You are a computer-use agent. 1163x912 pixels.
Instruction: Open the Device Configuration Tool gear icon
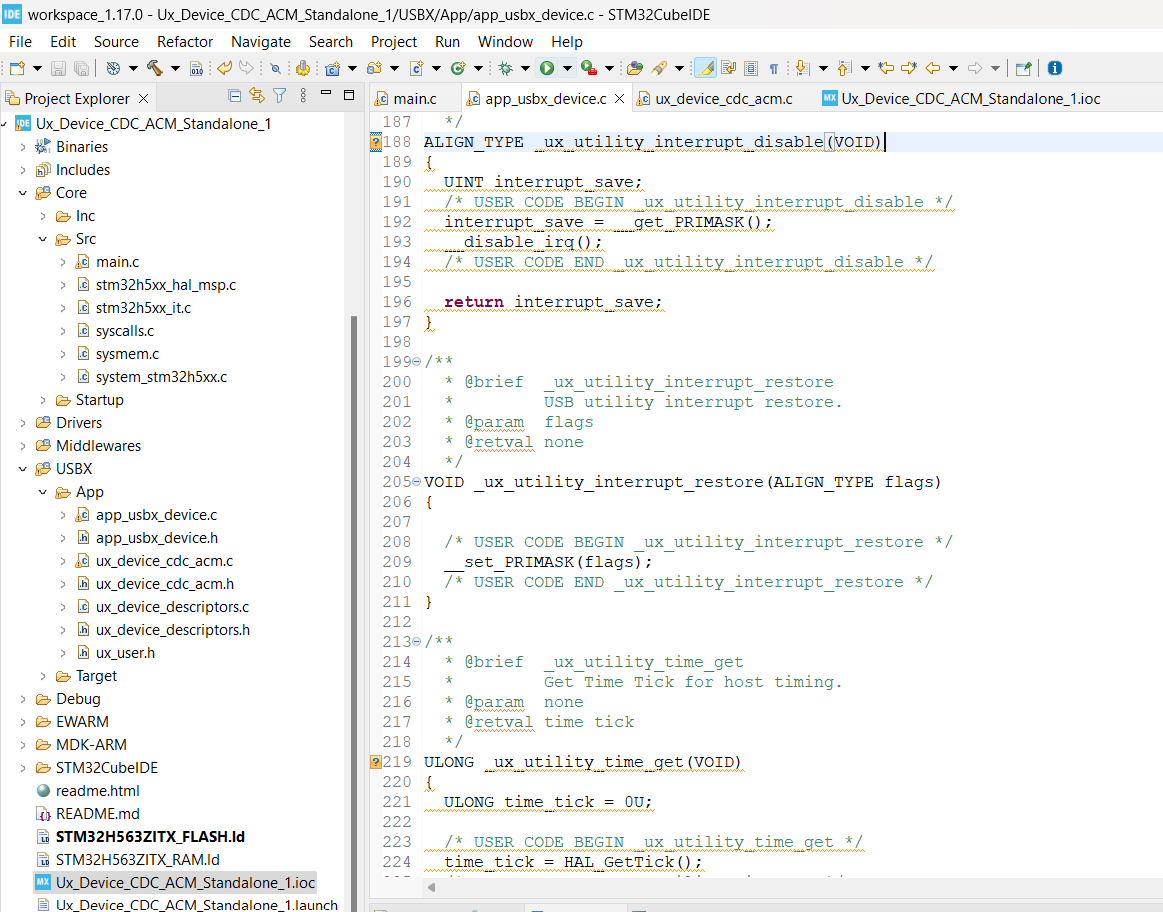[303, 68]
